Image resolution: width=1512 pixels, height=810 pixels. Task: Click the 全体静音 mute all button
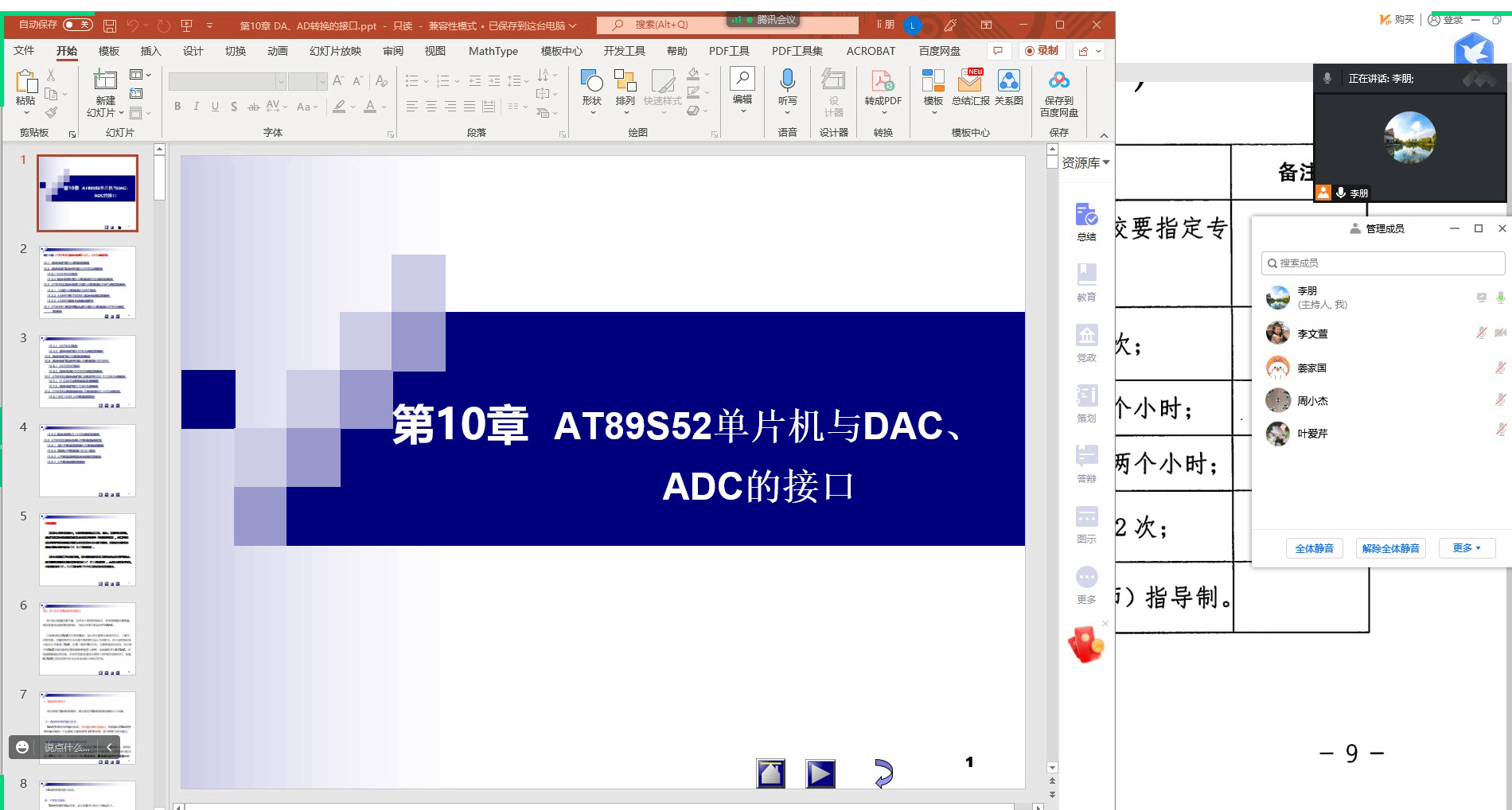pyautogui.click(x=1314, y=548)
